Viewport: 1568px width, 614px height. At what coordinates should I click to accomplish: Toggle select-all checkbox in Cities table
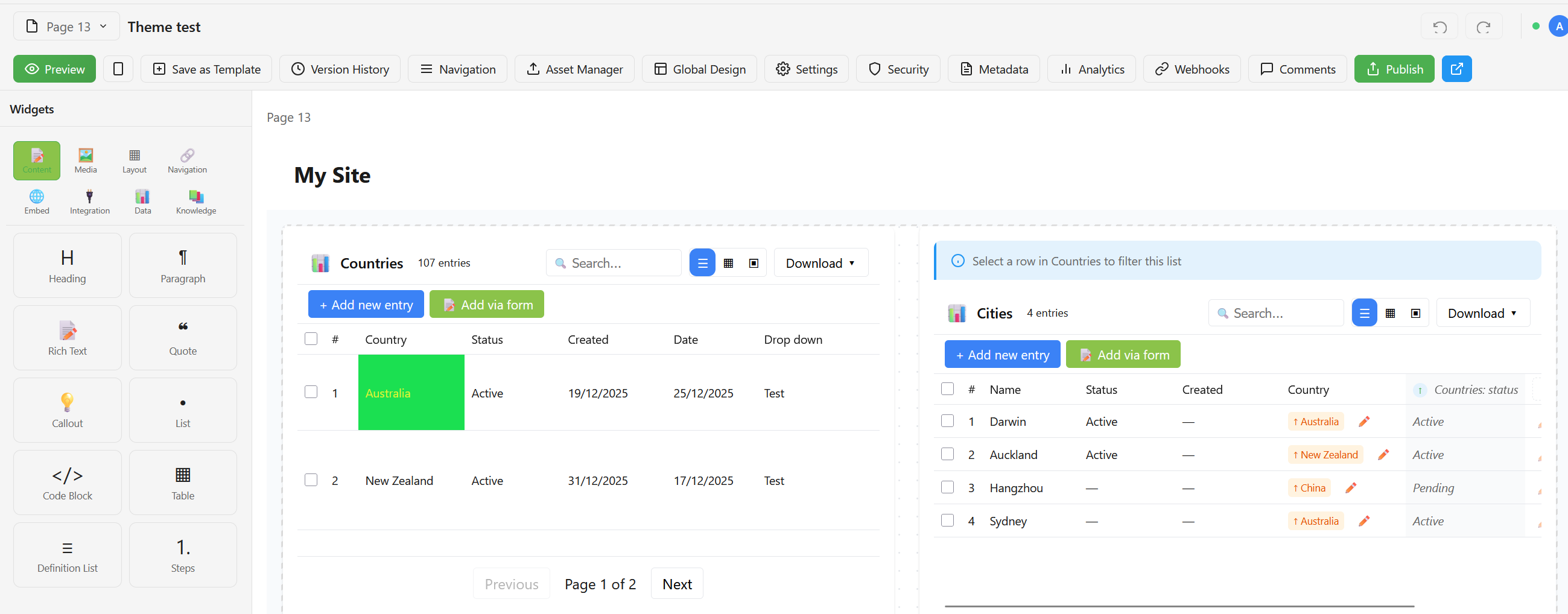tap(947, 388)
